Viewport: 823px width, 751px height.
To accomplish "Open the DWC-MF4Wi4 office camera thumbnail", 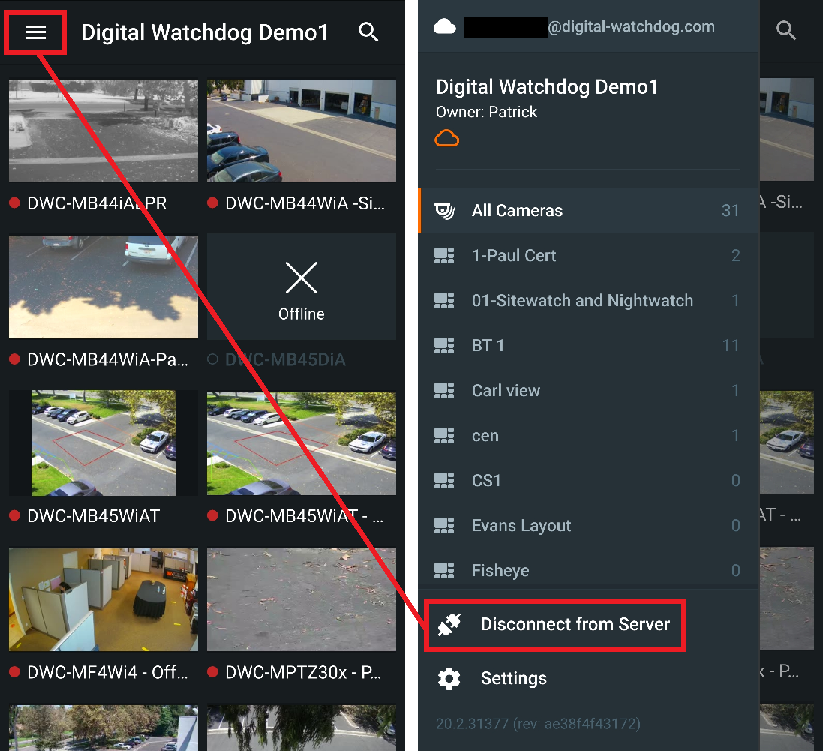I will [x=103, y=599].
